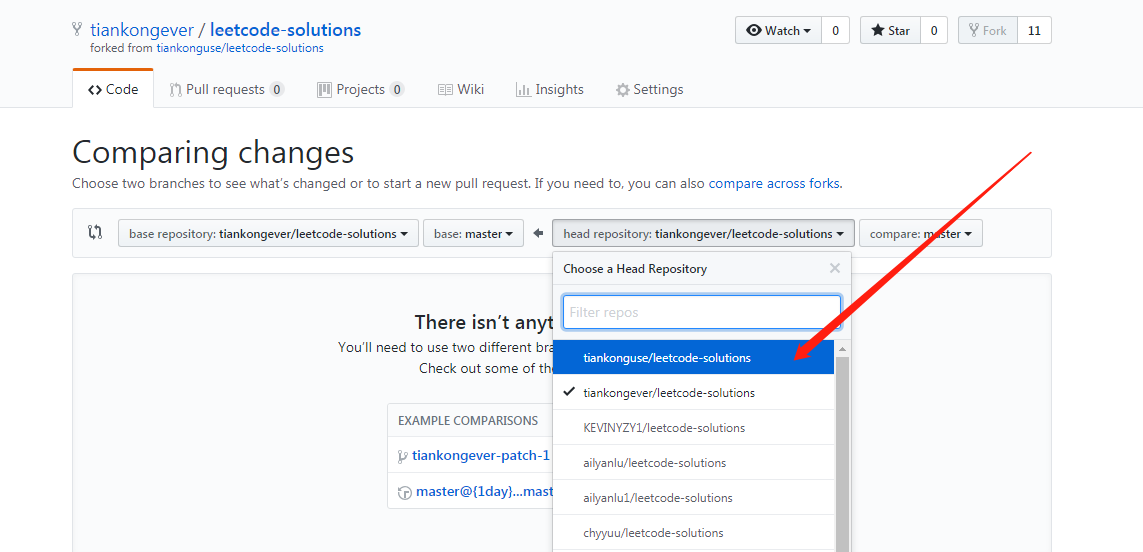Switch to the Code tab
The image size is (1143, 552).
[113, 90]
